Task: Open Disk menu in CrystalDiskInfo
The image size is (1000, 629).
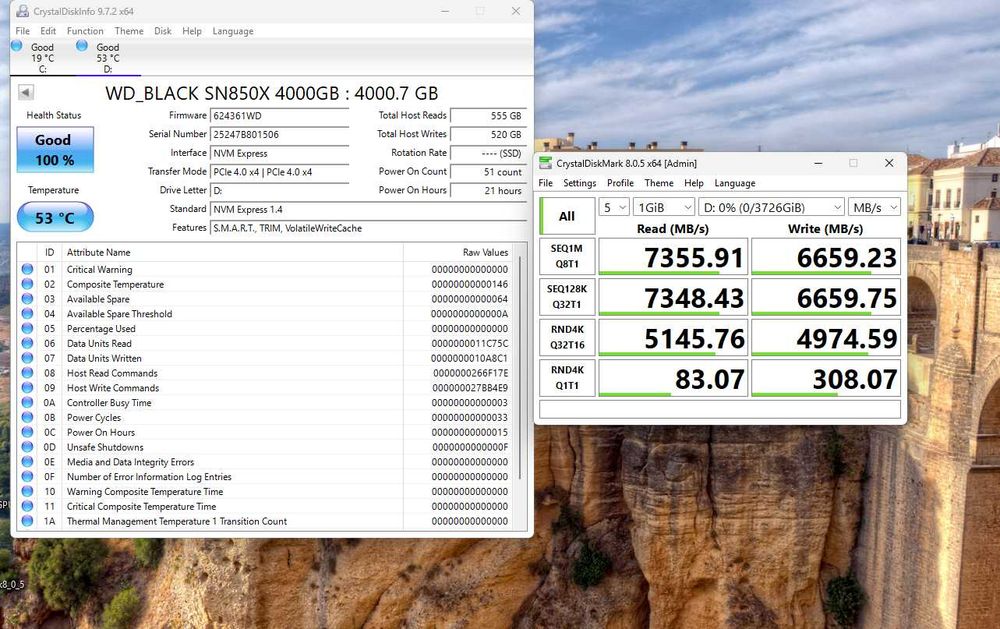Action: click(x=163, y=31)
